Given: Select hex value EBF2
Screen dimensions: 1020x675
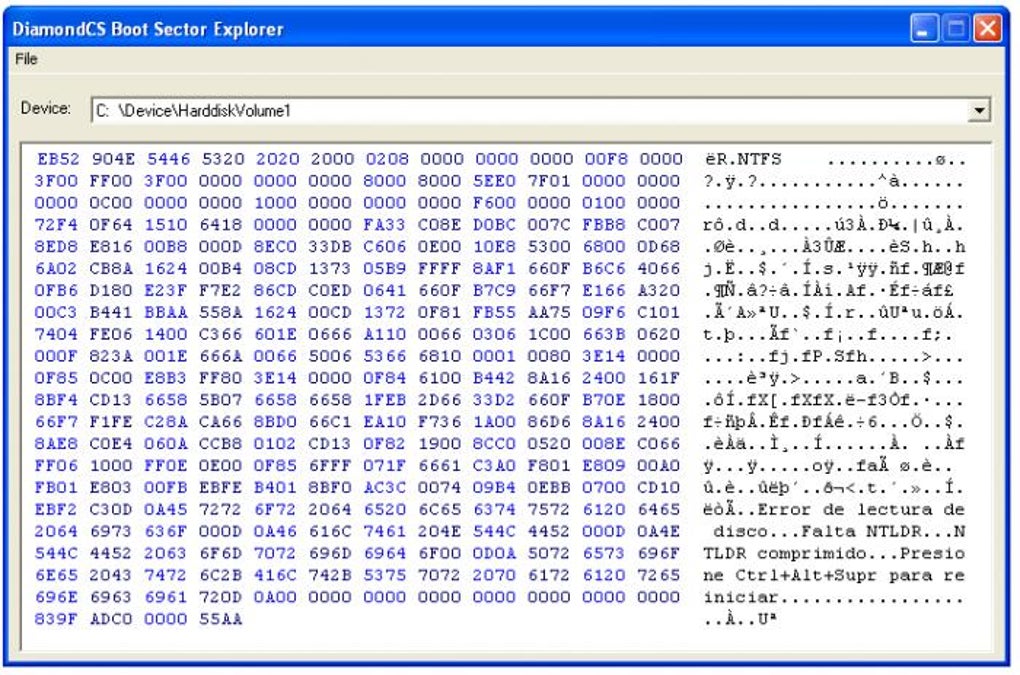Looking at the screenshot, I should [x=57, y=510].
